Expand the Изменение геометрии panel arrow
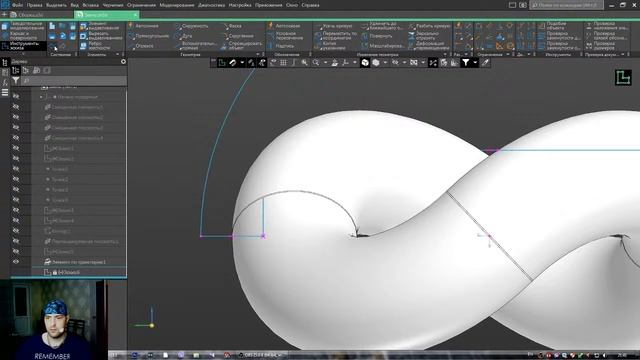 click(445, 54)
